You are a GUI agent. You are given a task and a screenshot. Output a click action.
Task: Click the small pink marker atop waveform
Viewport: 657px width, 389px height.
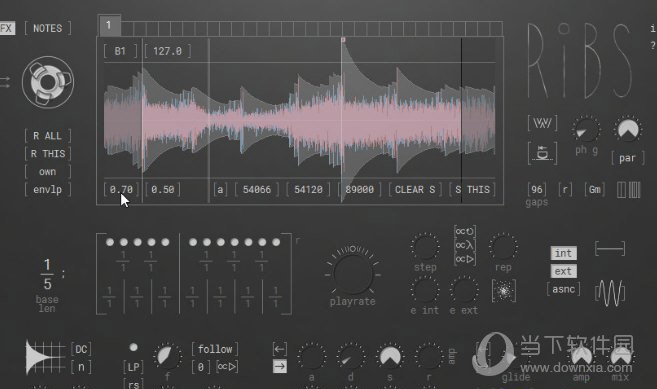(x=343, y=39)
